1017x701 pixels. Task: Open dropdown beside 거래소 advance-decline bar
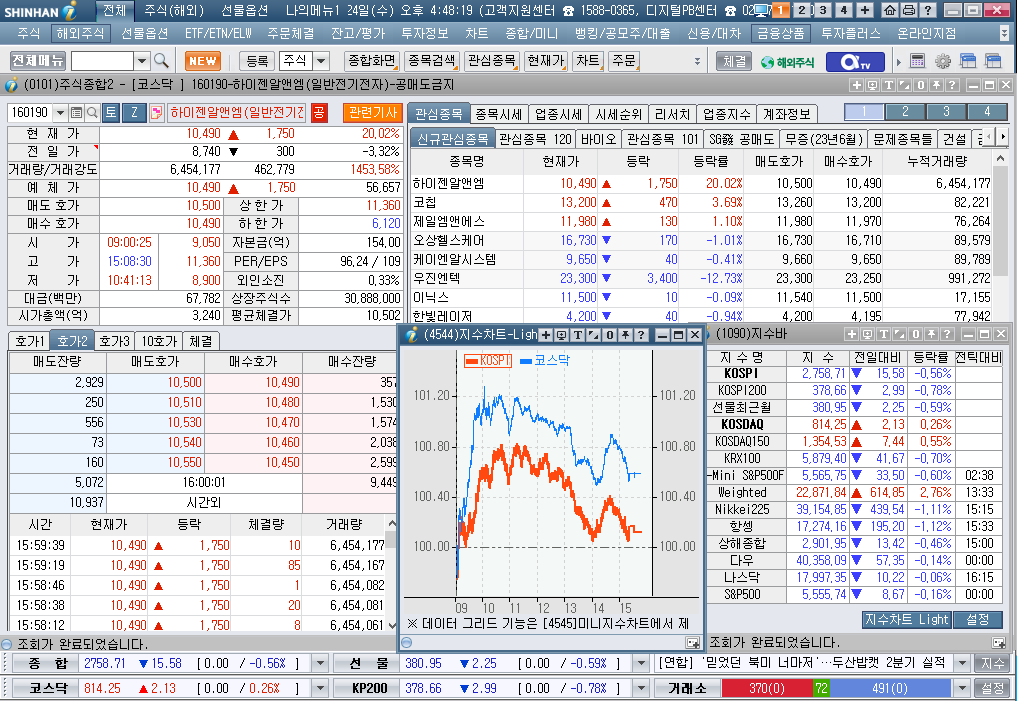pyautogui.click(x=963, y=688)
